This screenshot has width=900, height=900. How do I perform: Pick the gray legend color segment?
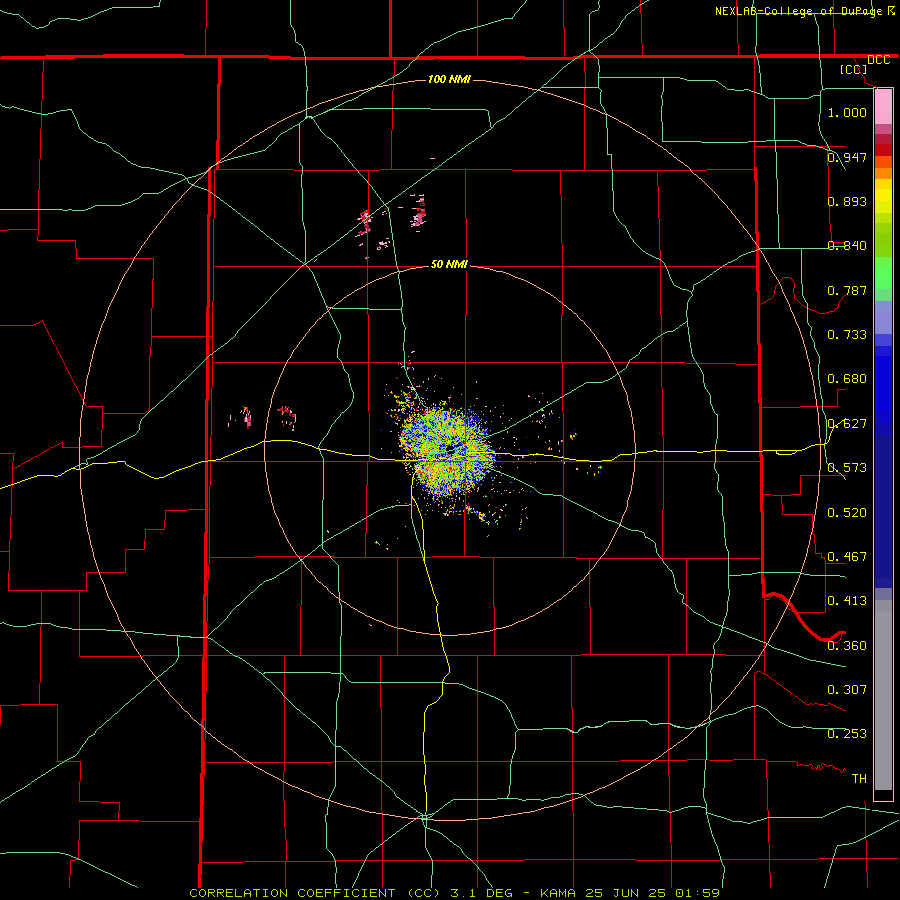883,695
